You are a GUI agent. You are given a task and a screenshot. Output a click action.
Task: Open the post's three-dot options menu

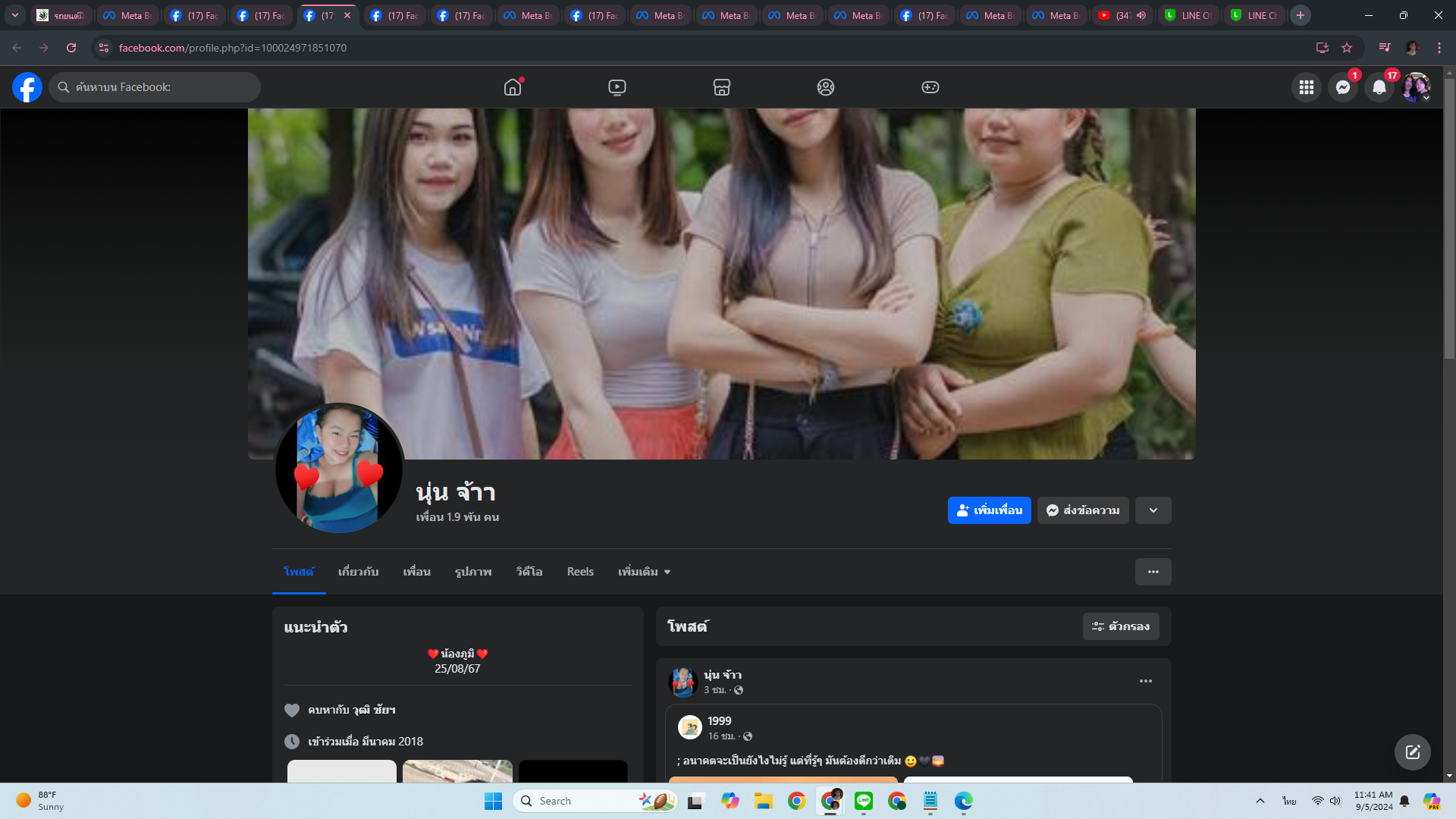pyautogui.click(x=1145, y=681)
